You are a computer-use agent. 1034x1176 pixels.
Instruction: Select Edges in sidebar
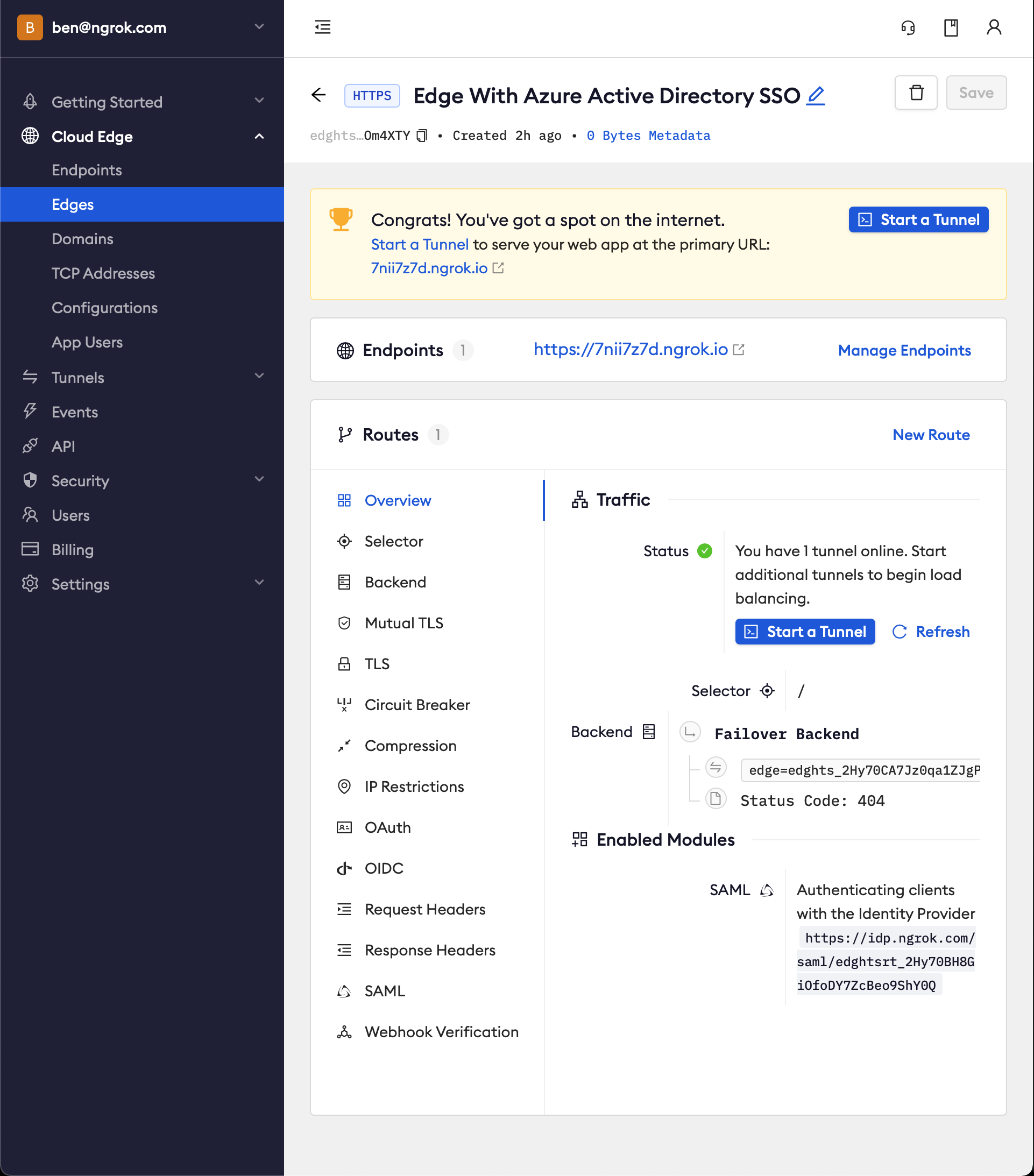[142, 204]
